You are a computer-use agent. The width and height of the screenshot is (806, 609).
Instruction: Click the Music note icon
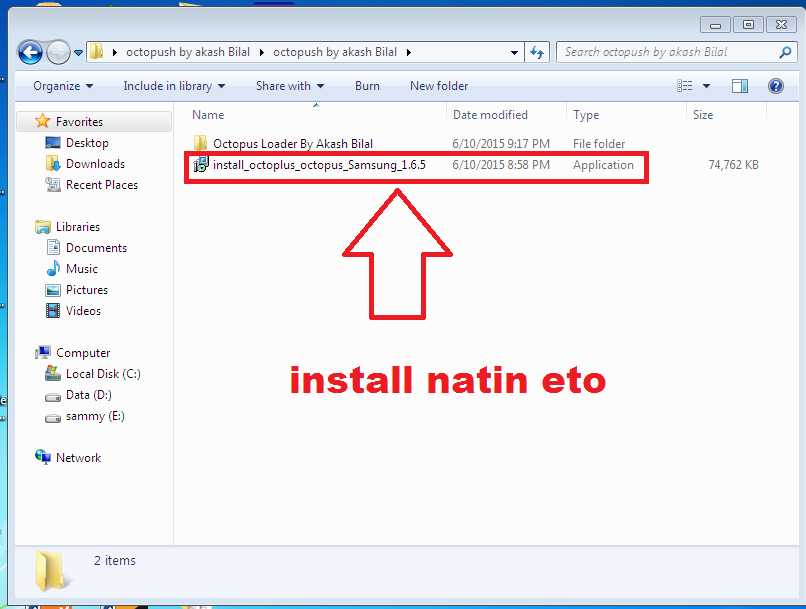click(53, 268)
